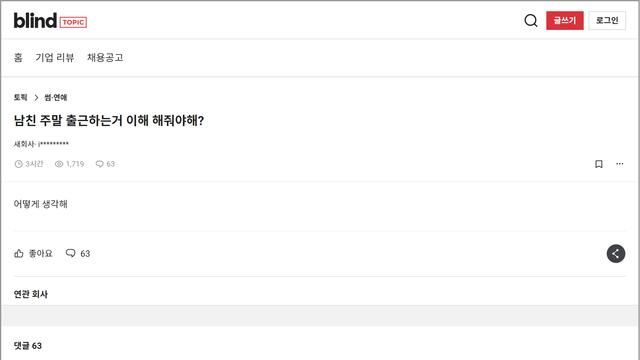The height and width of the screenshot is (360, 640).
Task: Open the 기업 리뷰 tab
Action: click(55, 58)
